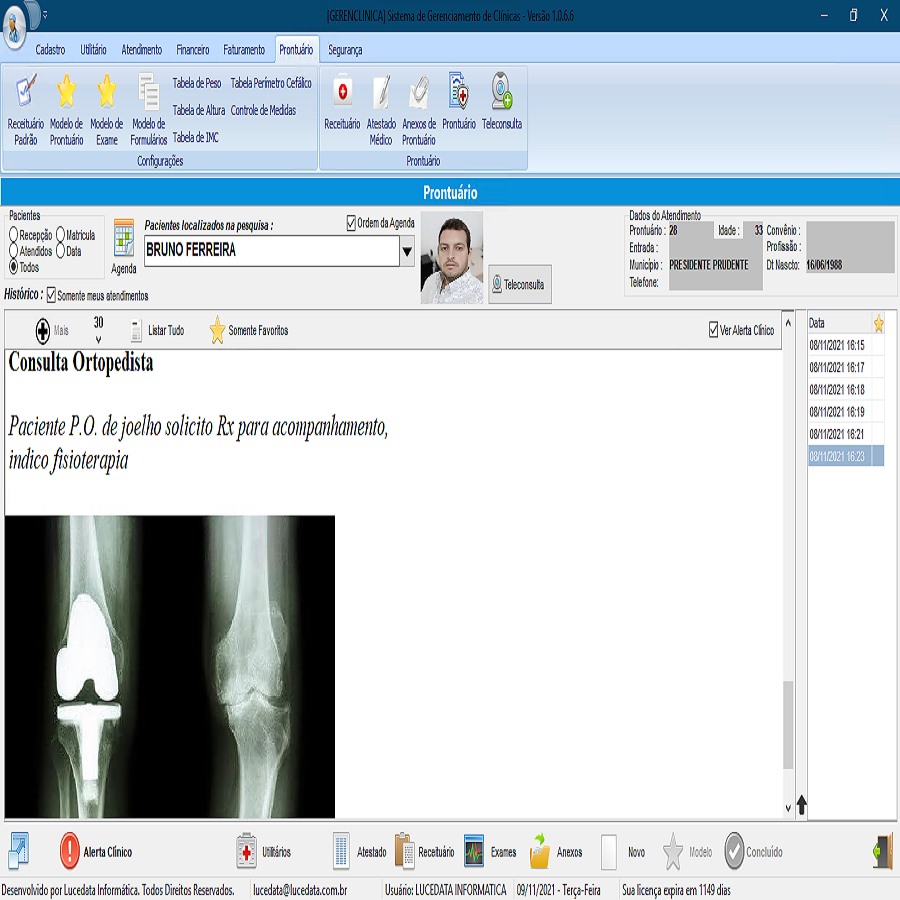Click Somente Favoritos star filter
This screenshot has height=900, width=900.
[217, 330]
